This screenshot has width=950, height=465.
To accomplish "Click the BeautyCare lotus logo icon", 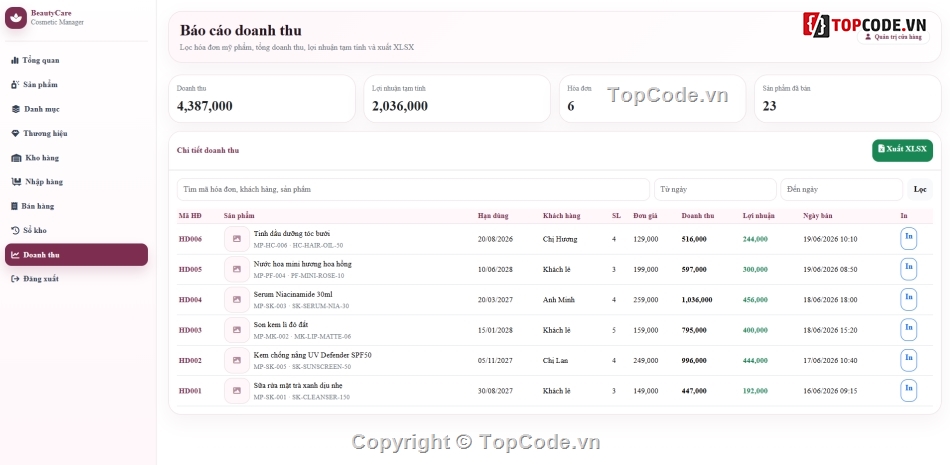I will (x=16, y=18).
